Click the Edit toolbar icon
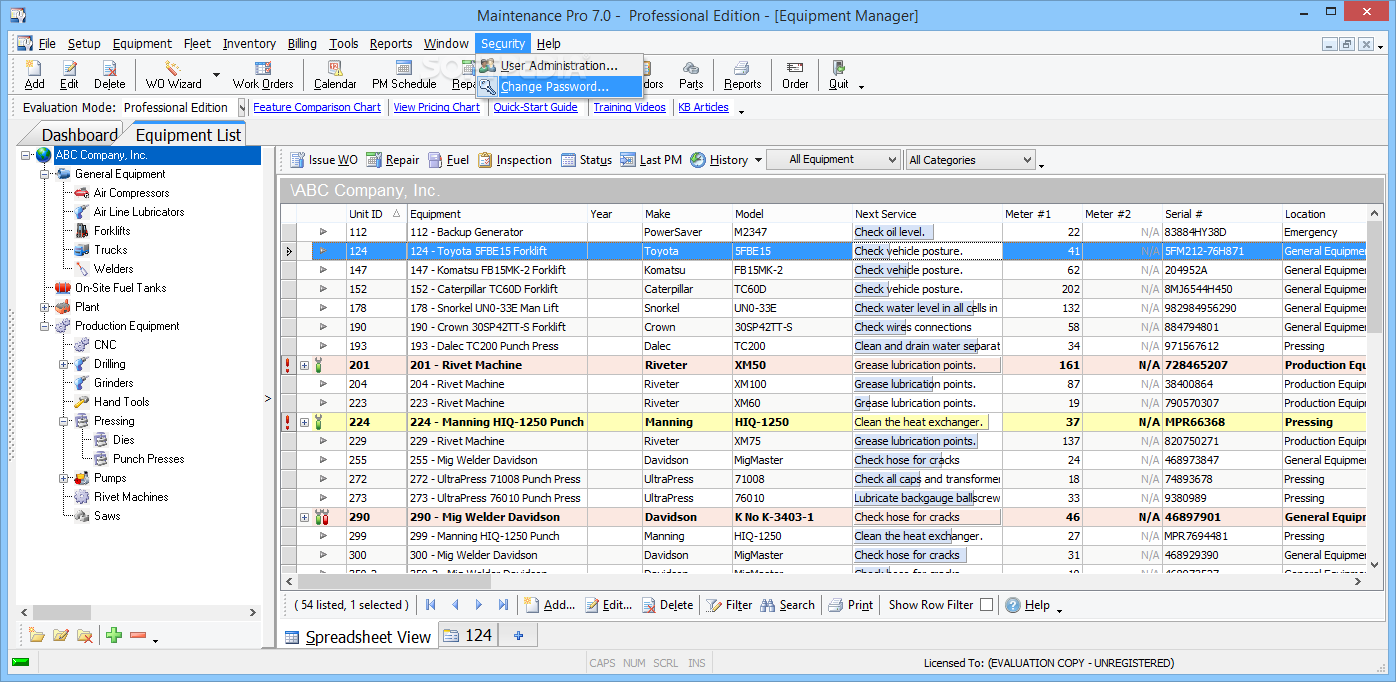The height and width of the screenshot is (682, 1396). tap(69, 75)
